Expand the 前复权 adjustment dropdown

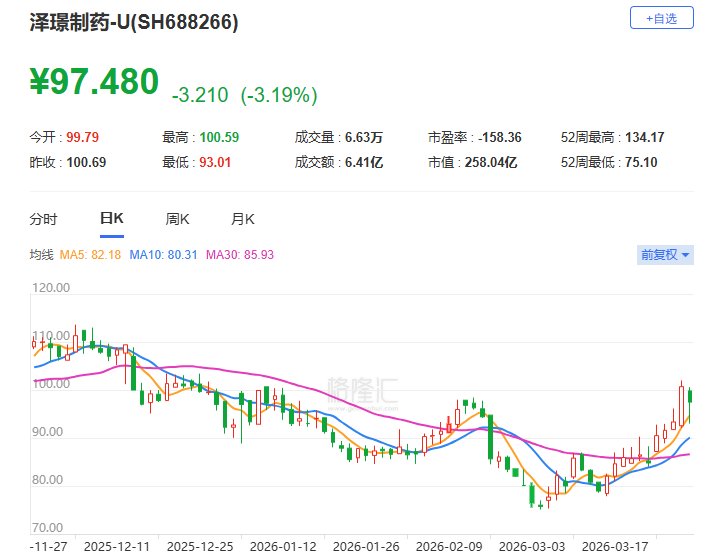click(x=665, y=255)
